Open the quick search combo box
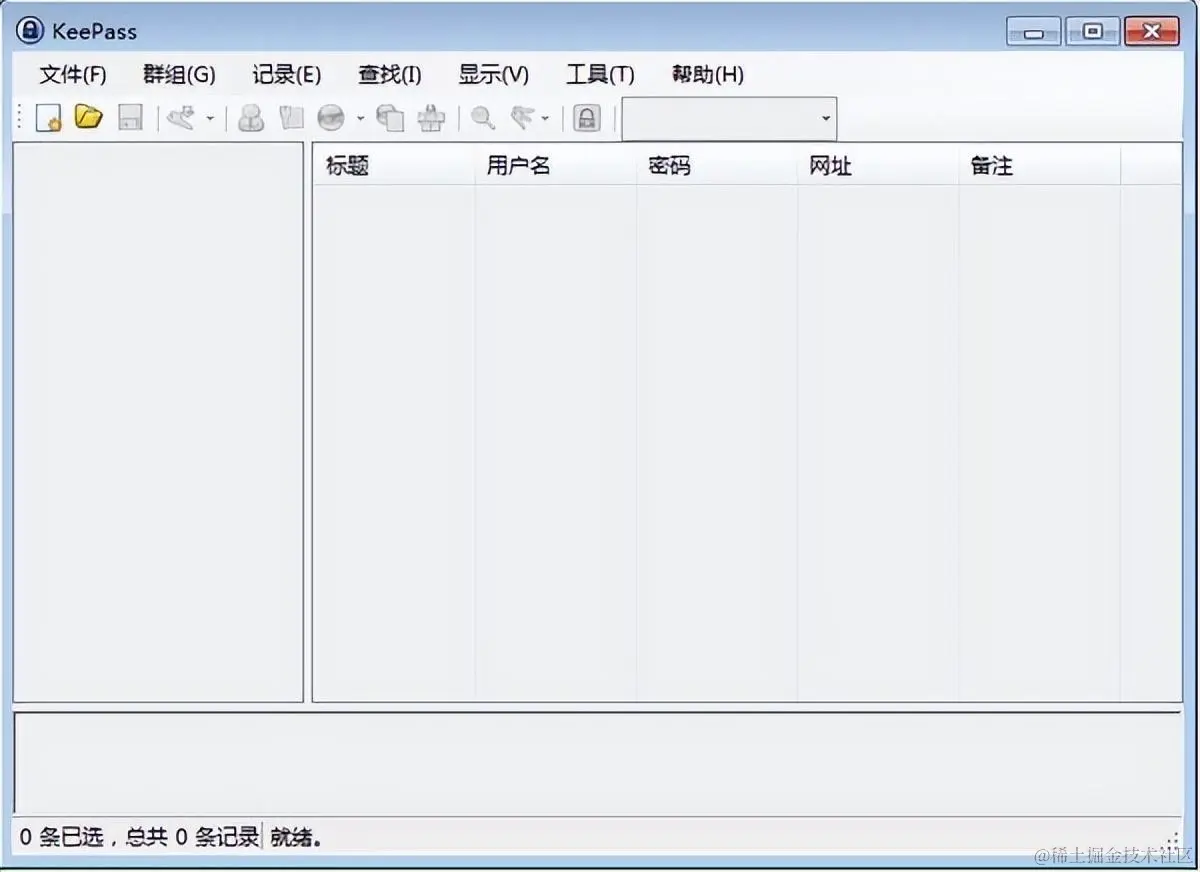 pyautogui.click(x=729, y=119)
